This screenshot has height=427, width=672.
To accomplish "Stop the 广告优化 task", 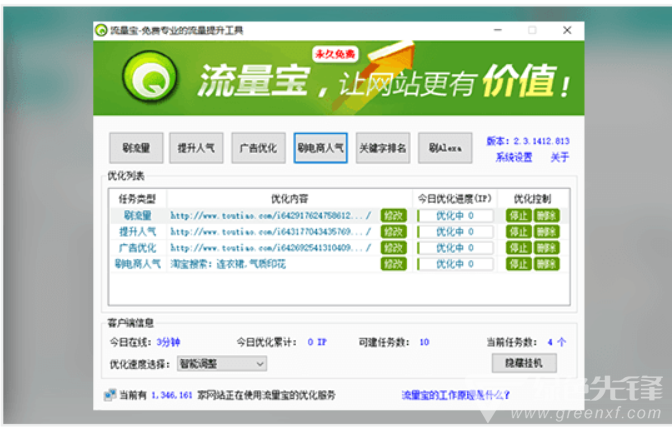I will click(519, 248).
